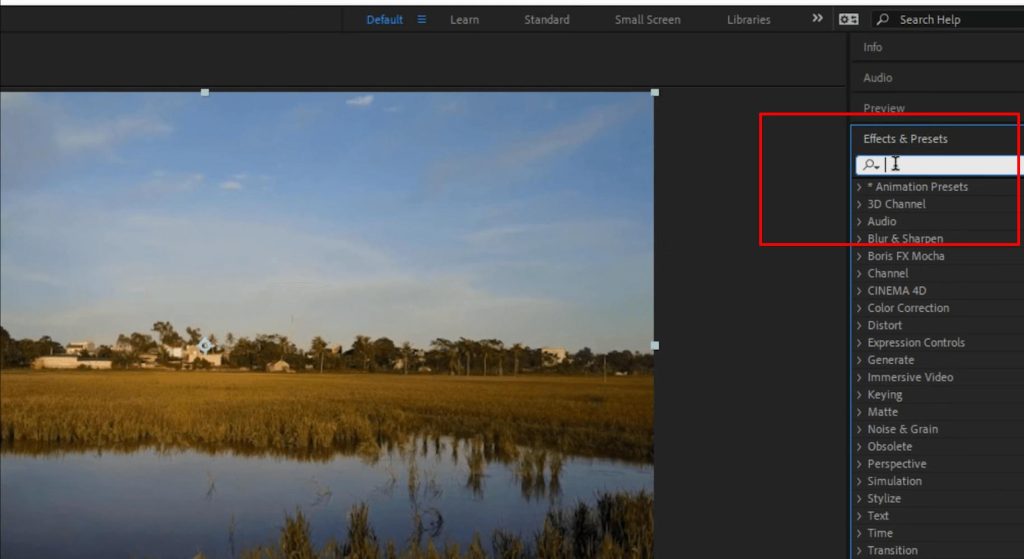The width and height of the screenshot is (1024, 559).
Task: Click the layer anchor point icon in the viewer
Action: click(204, 345)
